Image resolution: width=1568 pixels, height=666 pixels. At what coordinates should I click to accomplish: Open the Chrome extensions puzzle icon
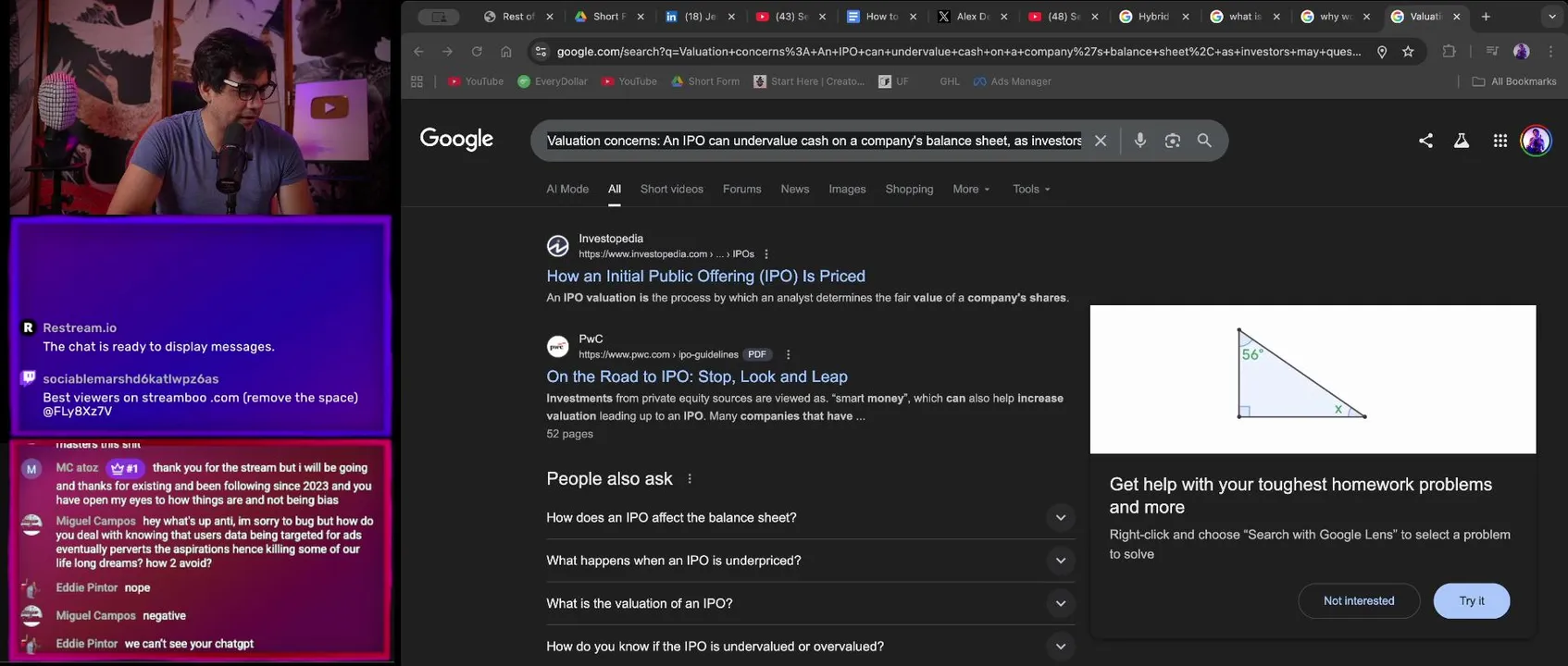1450,52
